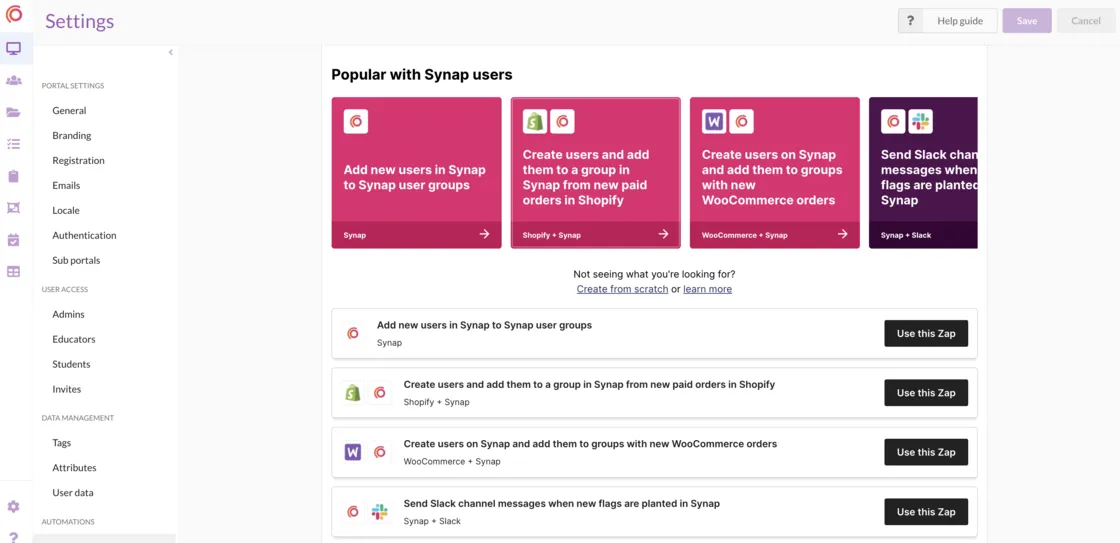Image resolution: width=1120 pixels, height=543 pixels.
Task: Open the Emails settings page
Action: tap(66, 186)
